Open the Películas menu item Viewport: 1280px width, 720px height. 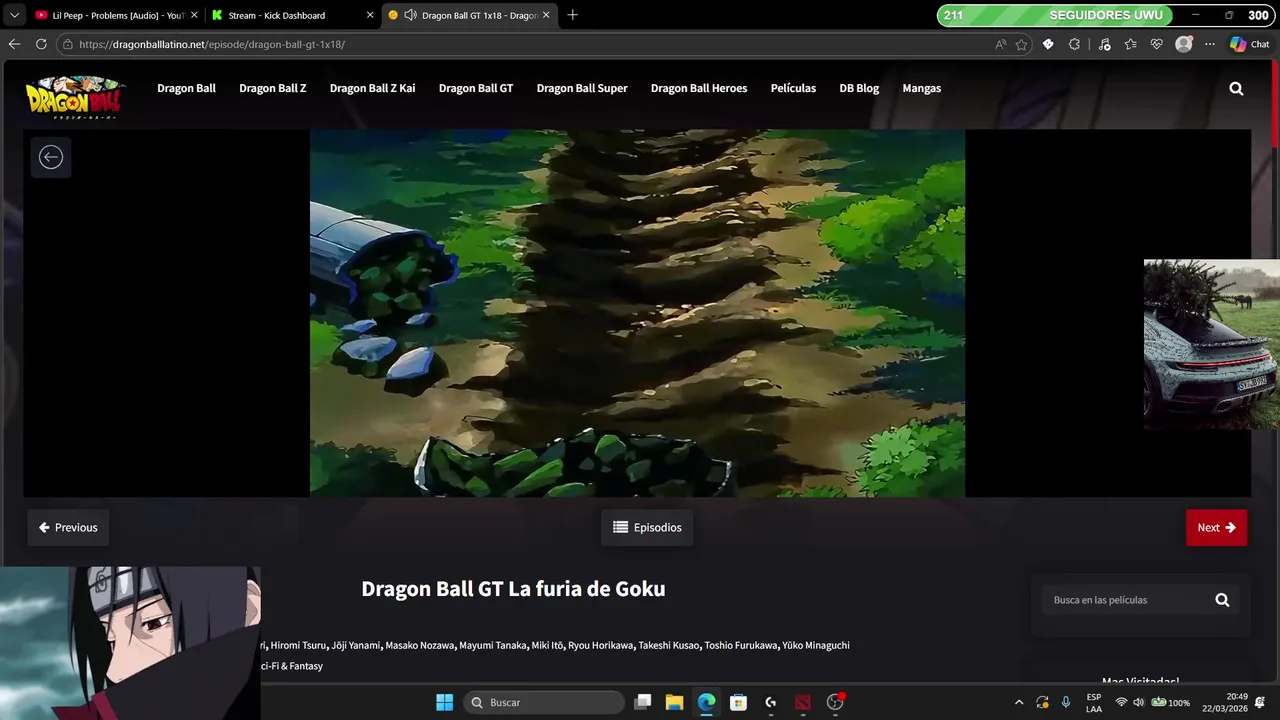[x=793, y=88]
